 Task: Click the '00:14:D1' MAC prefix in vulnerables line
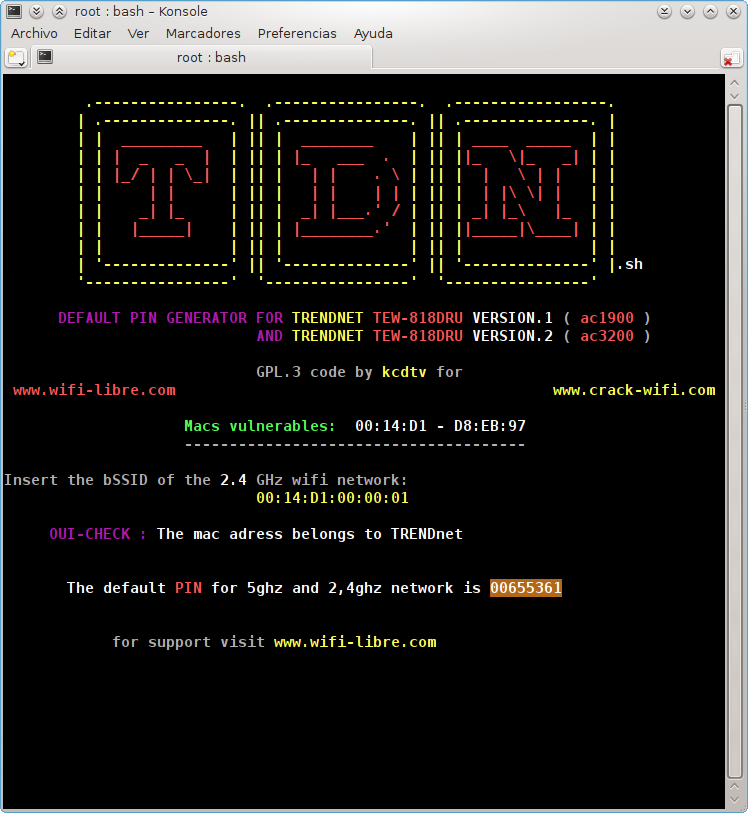coord(391,426)
